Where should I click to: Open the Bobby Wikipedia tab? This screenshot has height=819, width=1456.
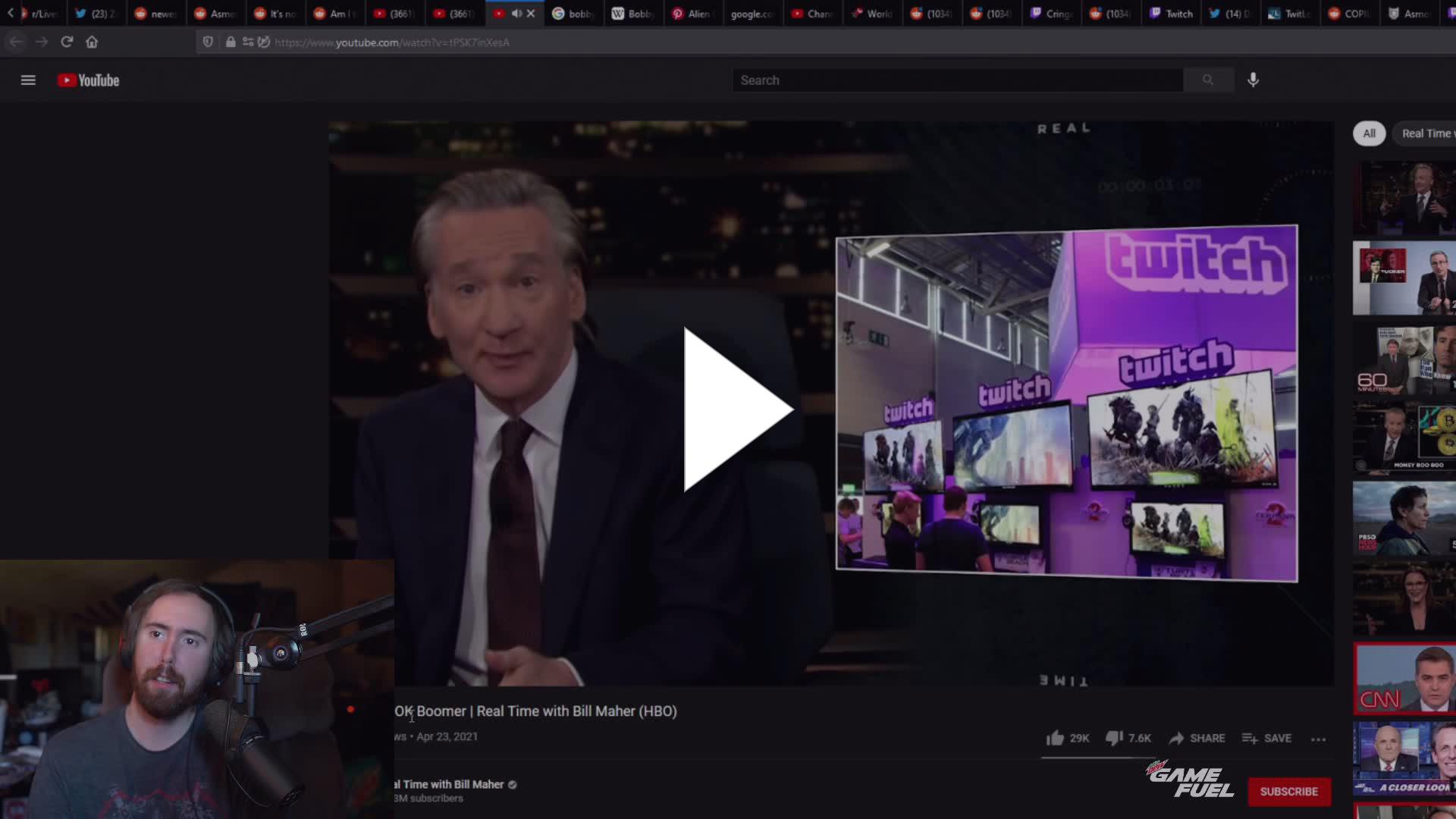(633, 14)
